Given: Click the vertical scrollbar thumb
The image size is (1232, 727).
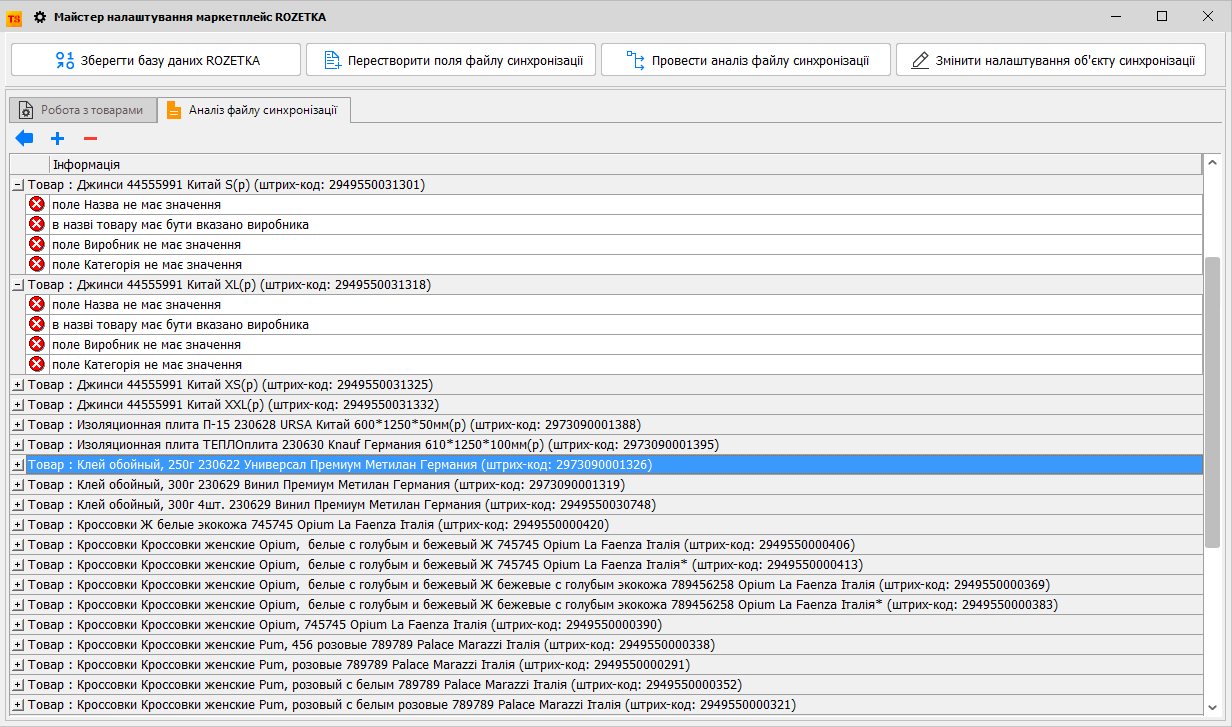Looking at the screenshot, I should 1212,400.
